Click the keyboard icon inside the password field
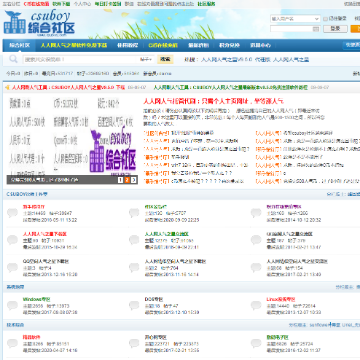360x360 pixels. point(316,29)
